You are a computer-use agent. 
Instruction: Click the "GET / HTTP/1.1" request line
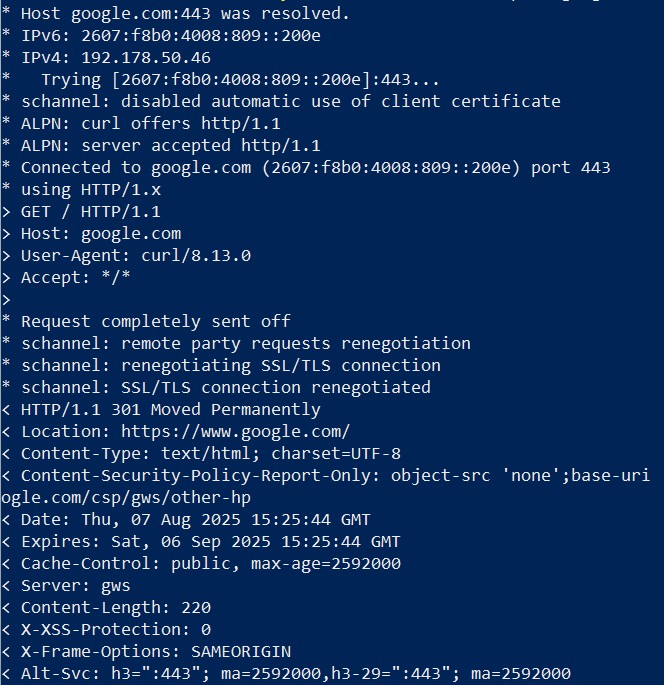click(90, 212)
